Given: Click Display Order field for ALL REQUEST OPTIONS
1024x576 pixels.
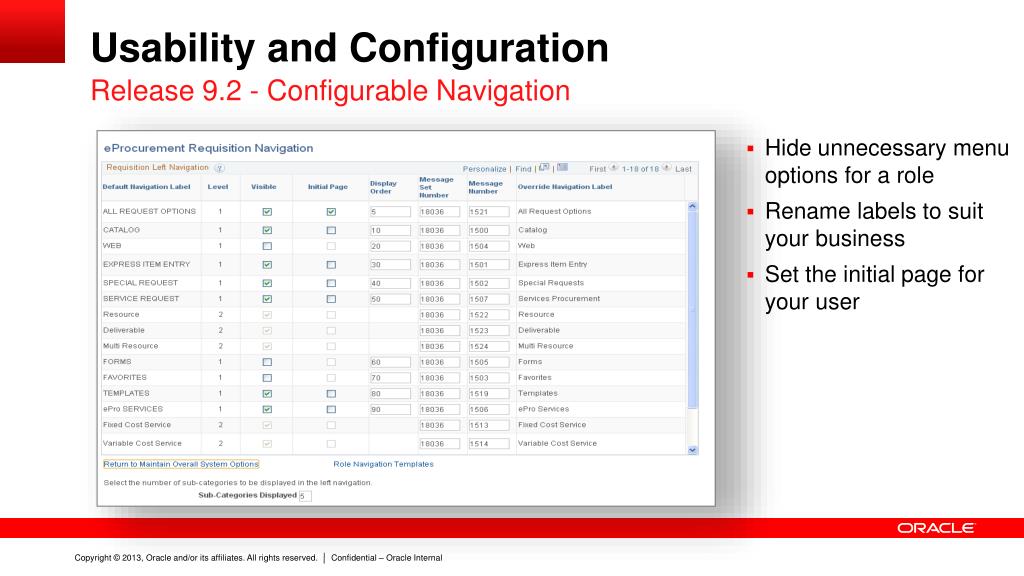Looking at the screenshot, I should click(390, 212).
